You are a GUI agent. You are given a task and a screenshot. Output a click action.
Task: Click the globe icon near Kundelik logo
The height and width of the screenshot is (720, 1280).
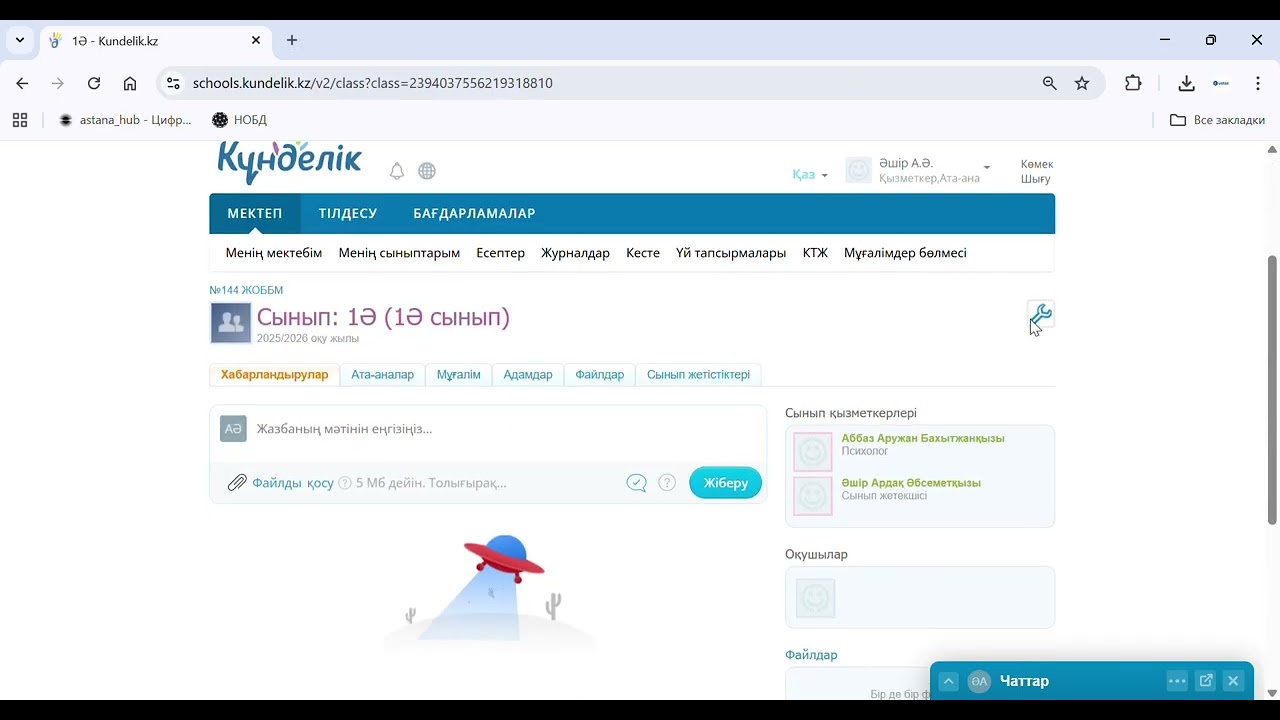(x=427, y=171)
